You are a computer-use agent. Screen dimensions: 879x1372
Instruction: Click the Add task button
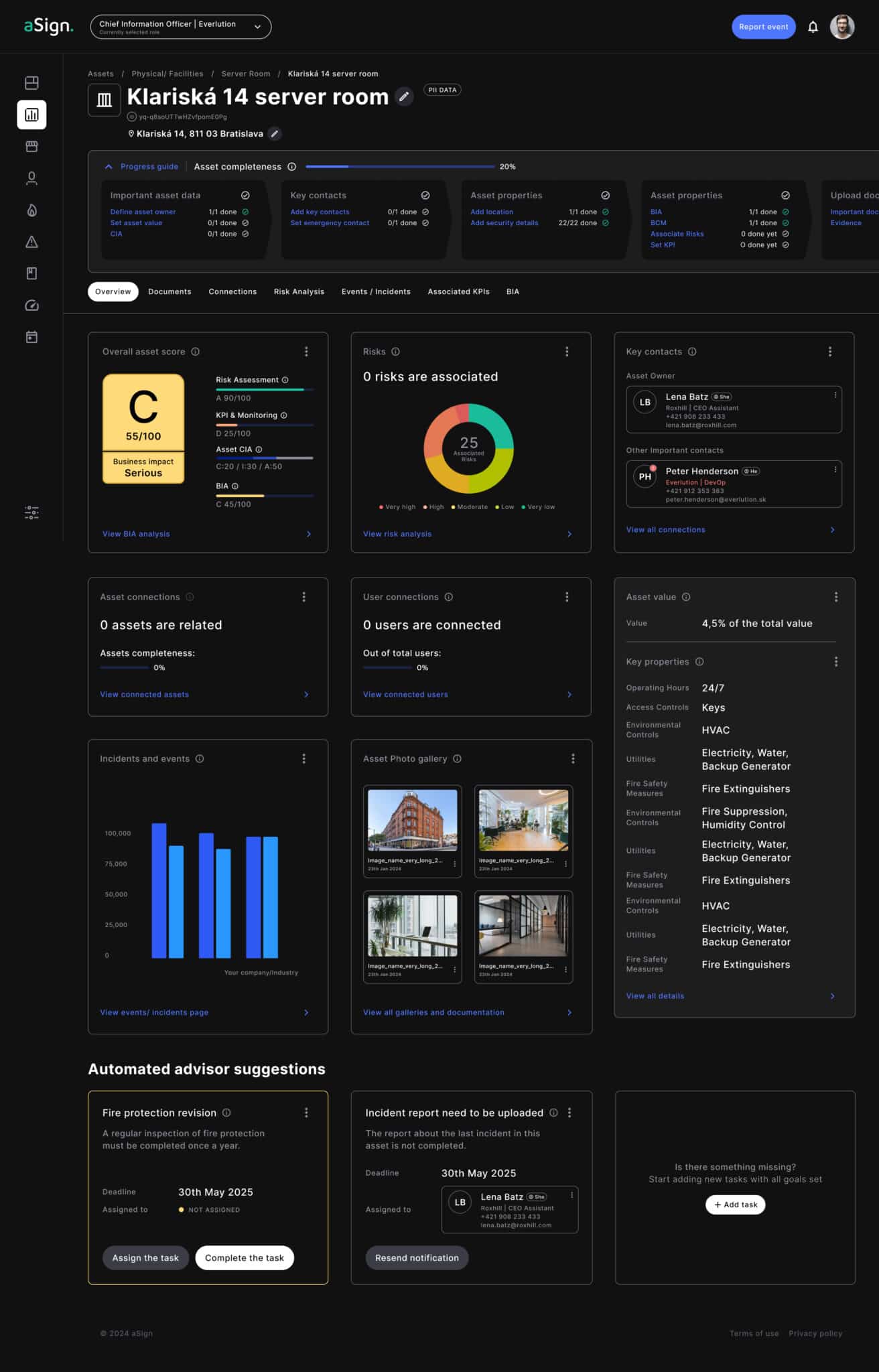coord(735,1205)
